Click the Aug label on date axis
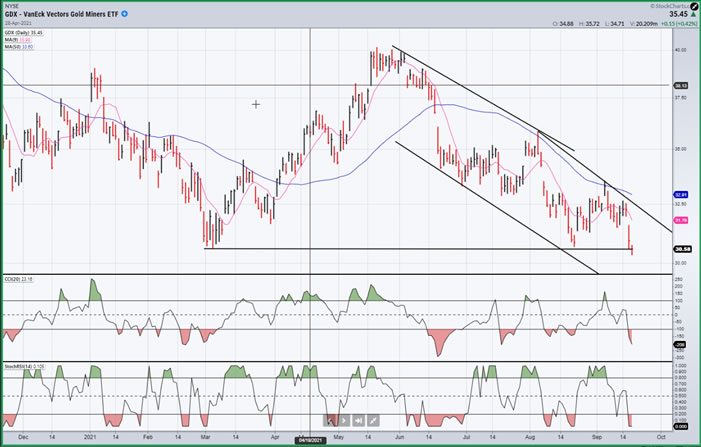701x447 pixels. coord(530,437)
